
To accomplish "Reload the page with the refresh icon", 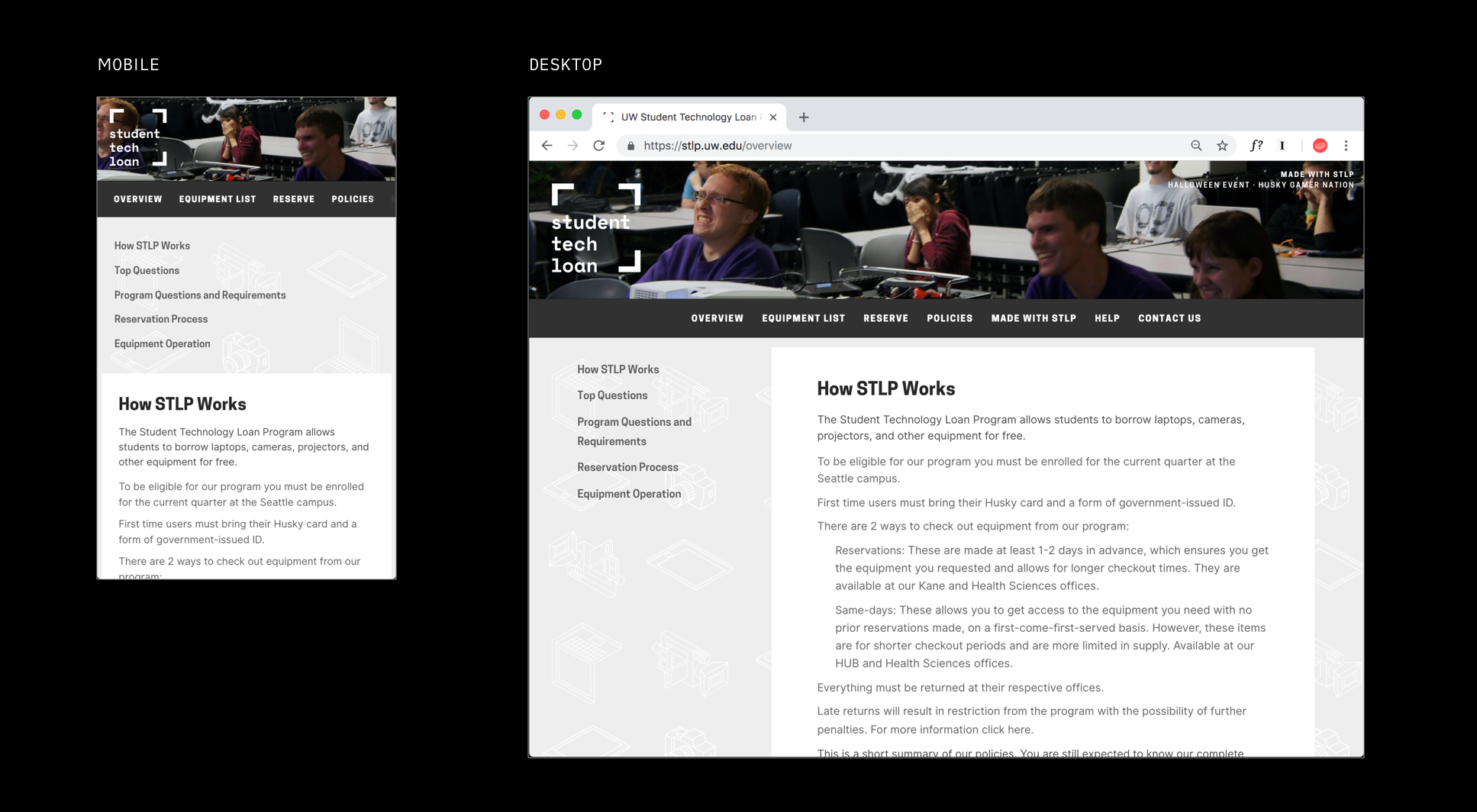I will 598,146.
